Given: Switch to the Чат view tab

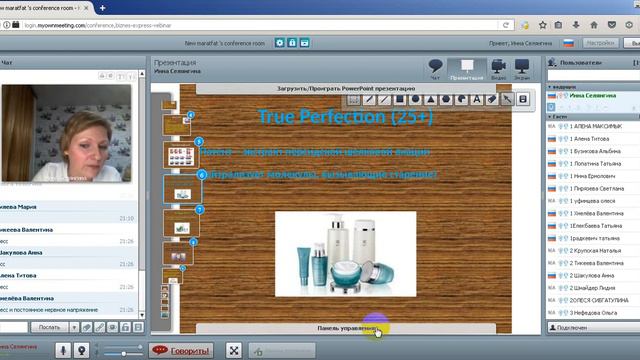Looking at the screenshot, I should [x=435, y=69].
